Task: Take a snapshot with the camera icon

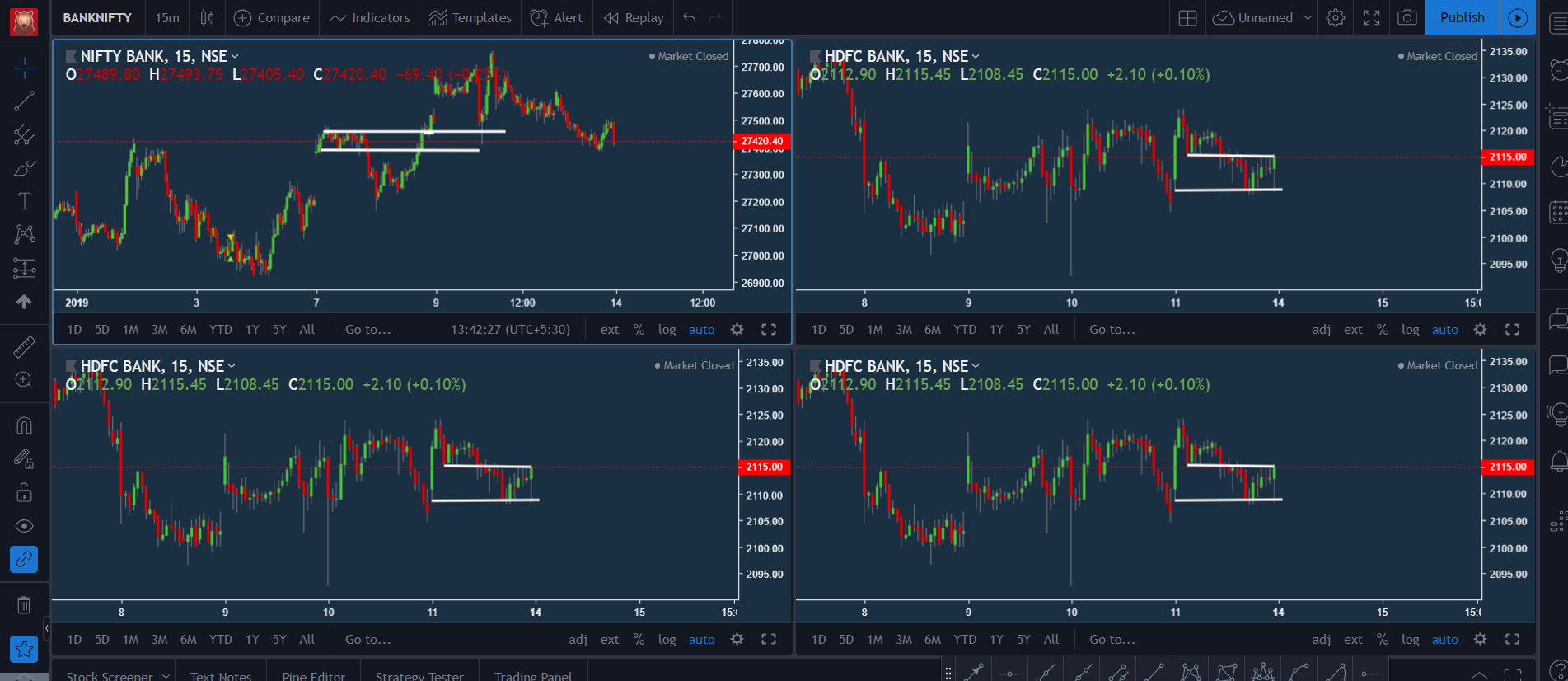Action: [x=1407, y=17]
